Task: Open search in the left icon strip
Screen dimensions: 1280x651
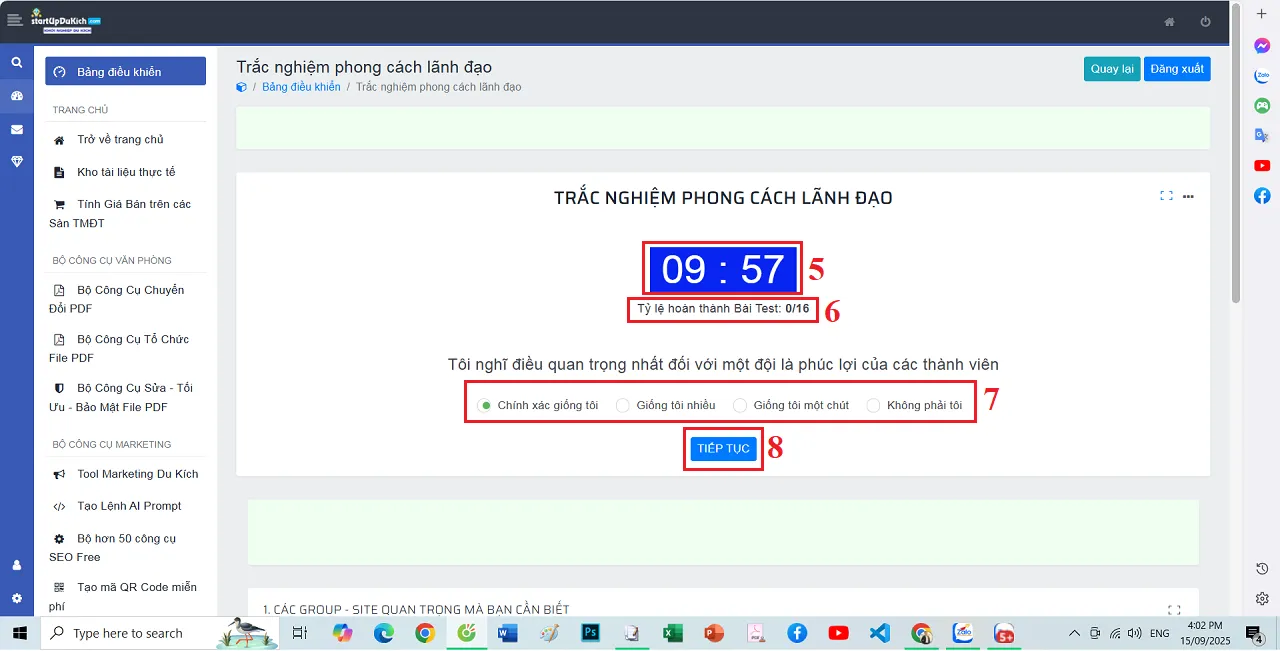Action: pyautogui.click(x=16, y=62)
